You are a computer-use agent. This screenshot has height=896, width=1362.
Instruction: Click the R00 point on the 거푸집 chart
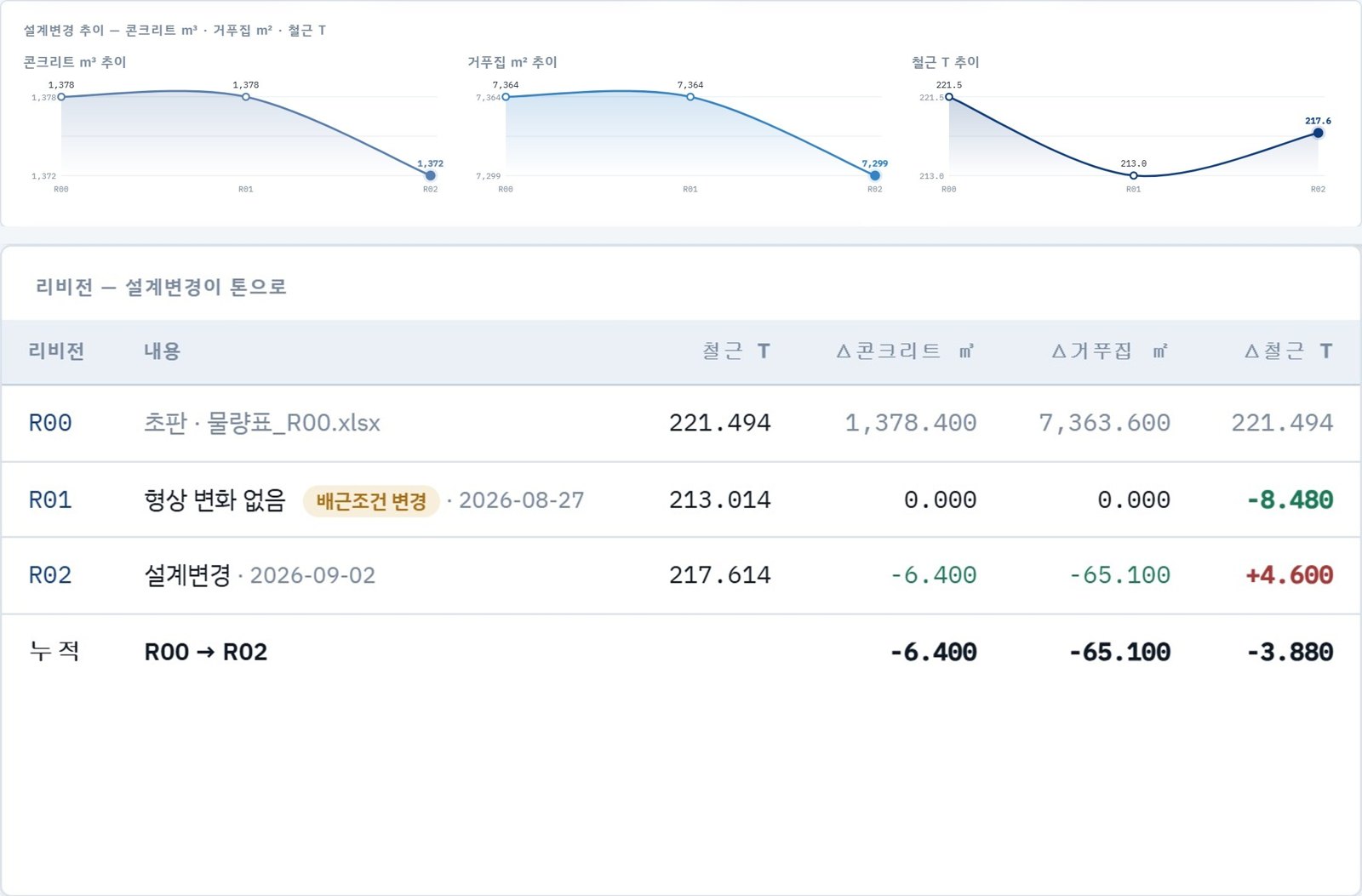[x=506, y=97]
